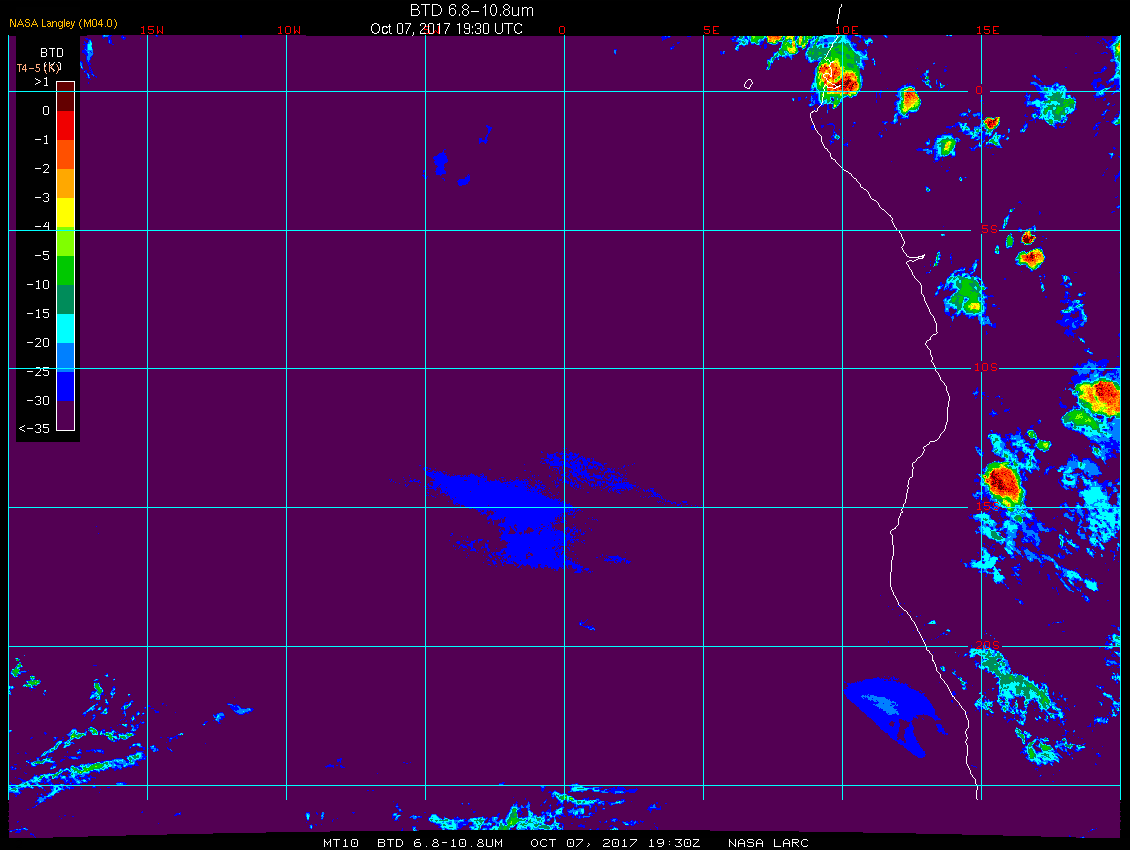The width and height of the screenshot is (1130, 850).
Task: Click the '<-35' legend value
Action: click(34, 429)
